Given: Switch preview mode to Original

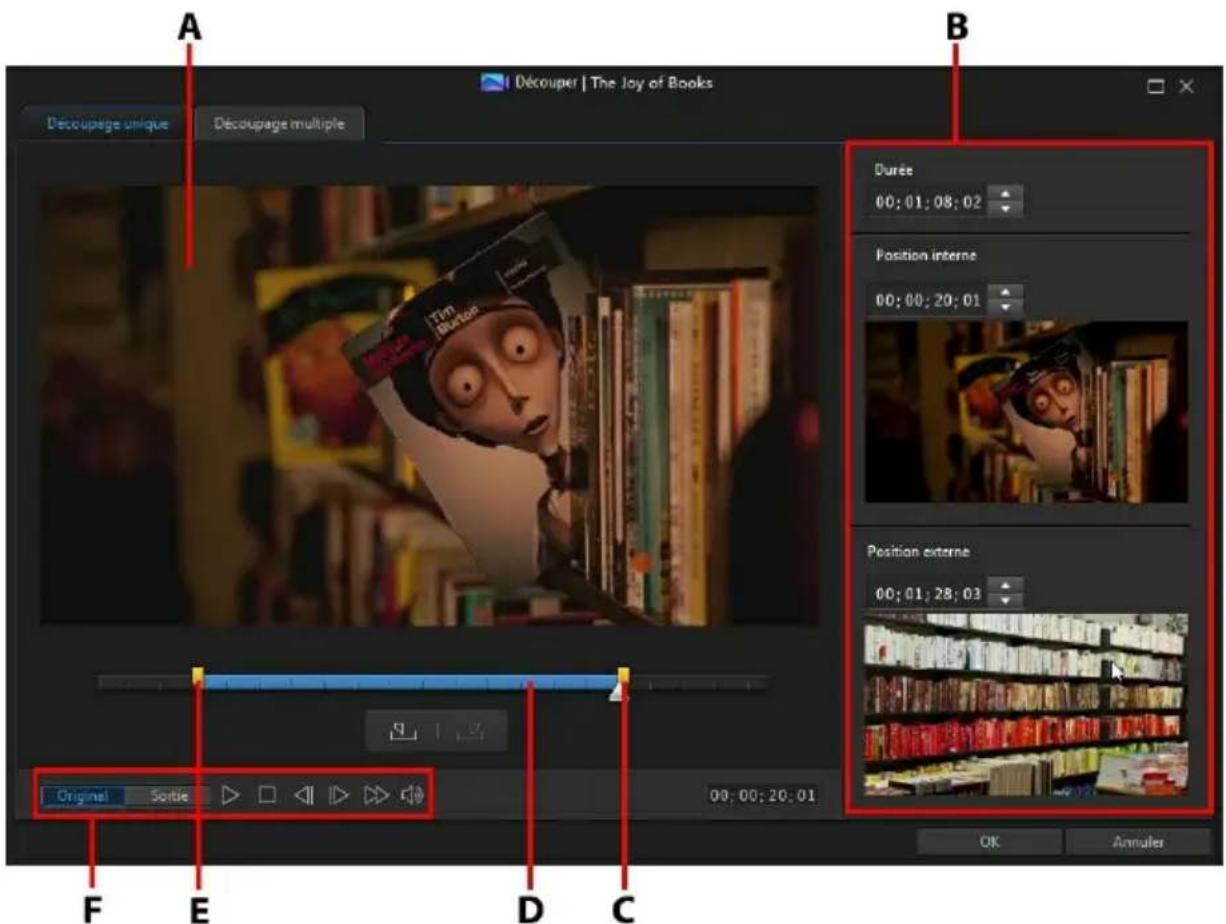Looking at the screenshot, I should tap(83, 796).
